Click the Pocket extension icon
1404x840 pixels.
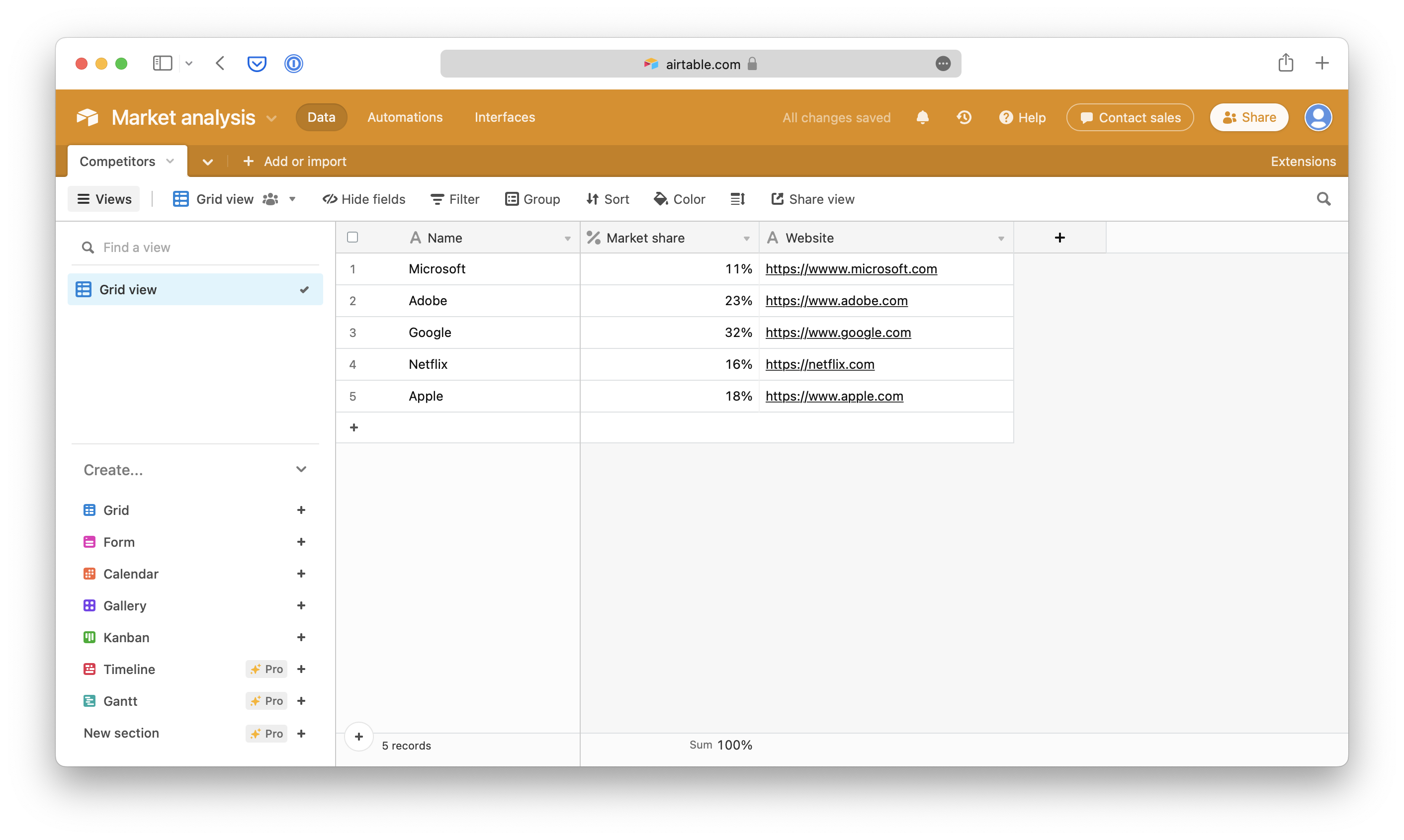(257, 64)
